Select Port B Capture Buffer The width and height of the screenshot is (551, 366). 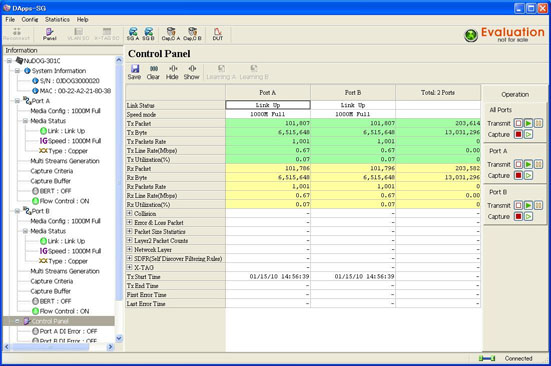pos(51,291)
